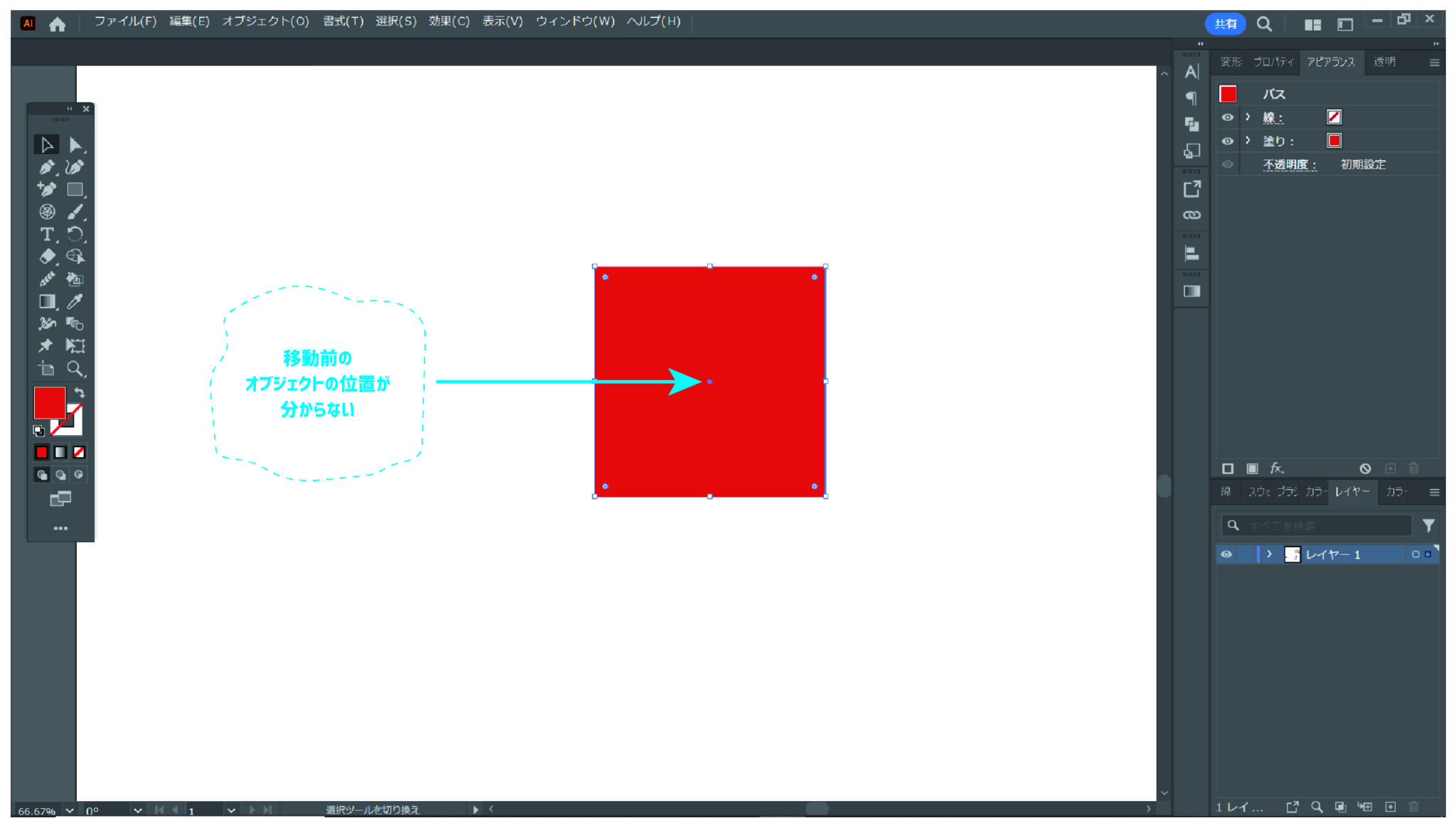This screenshot has height=828, width=1456.
Task: Expand the 塗り fill attribute row
Action: click(x=1248, y=141)
